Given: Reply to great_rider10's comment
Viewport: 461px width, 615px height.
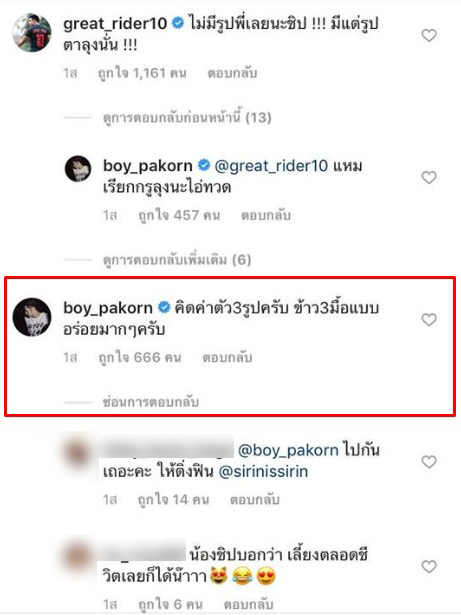Looking at the screenshot, I should 232,73.
